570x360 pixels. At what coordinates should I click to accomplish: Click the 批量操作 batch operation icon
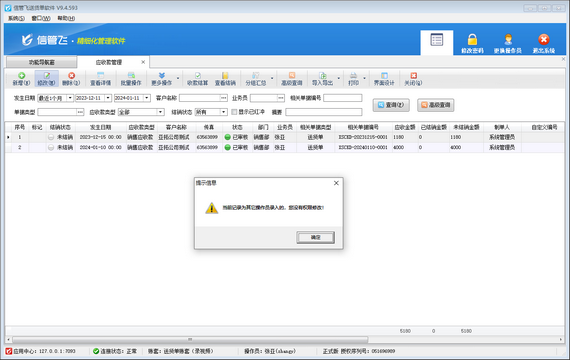[131, 76]
